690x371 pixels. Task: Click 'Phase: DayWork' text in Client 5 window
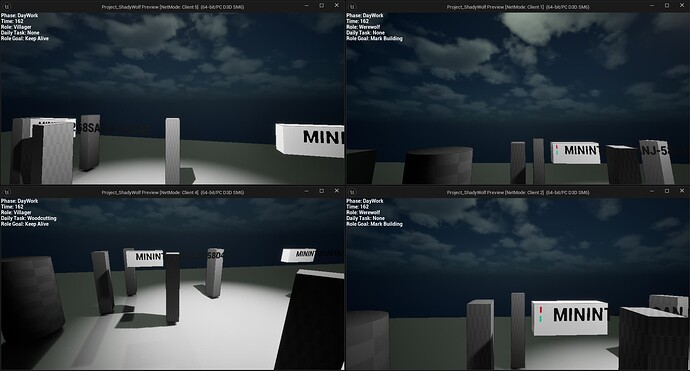(19, 15)
